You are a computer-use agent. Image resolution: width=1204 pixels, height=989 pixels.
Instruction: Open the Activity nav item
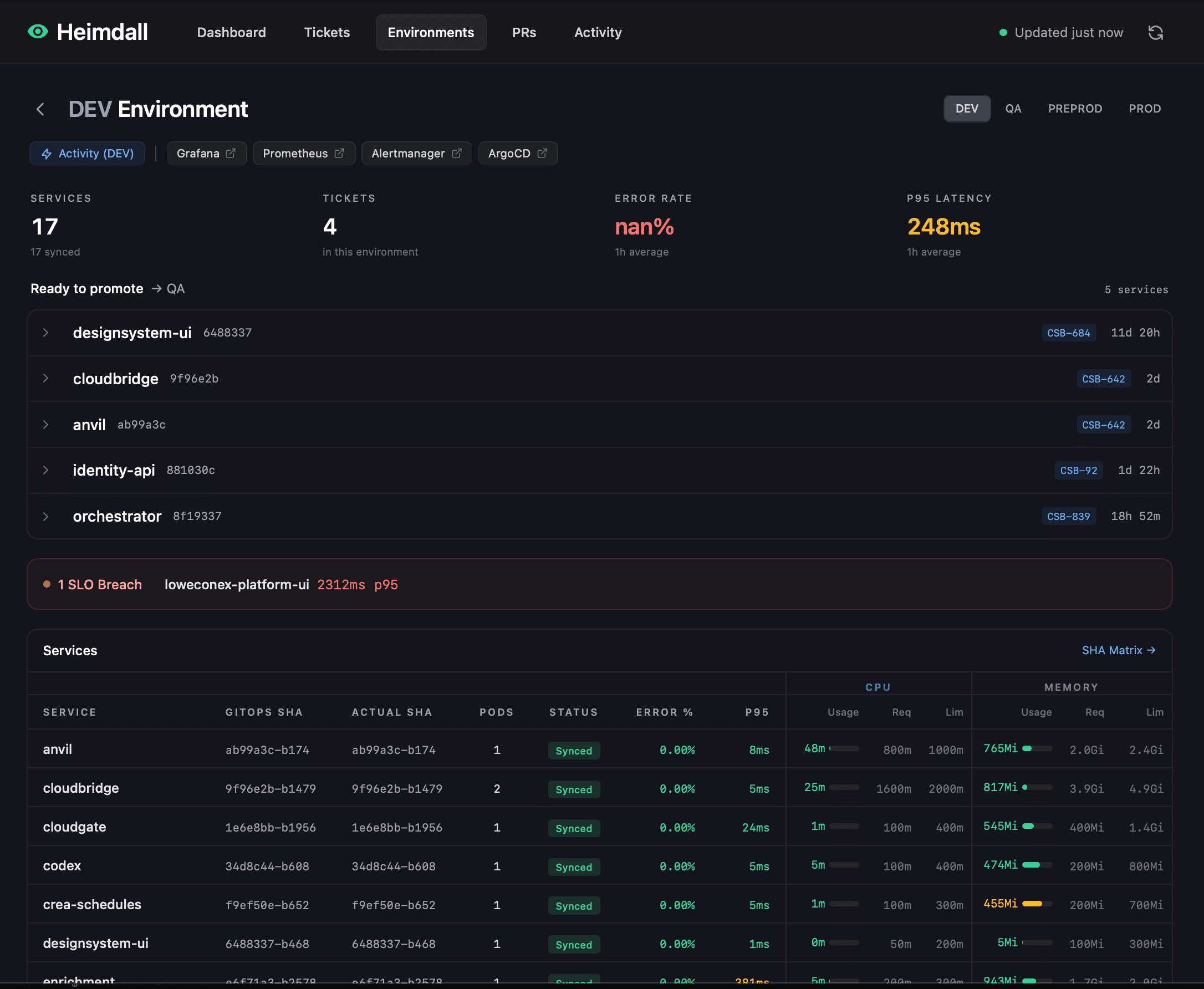(598, 33)
